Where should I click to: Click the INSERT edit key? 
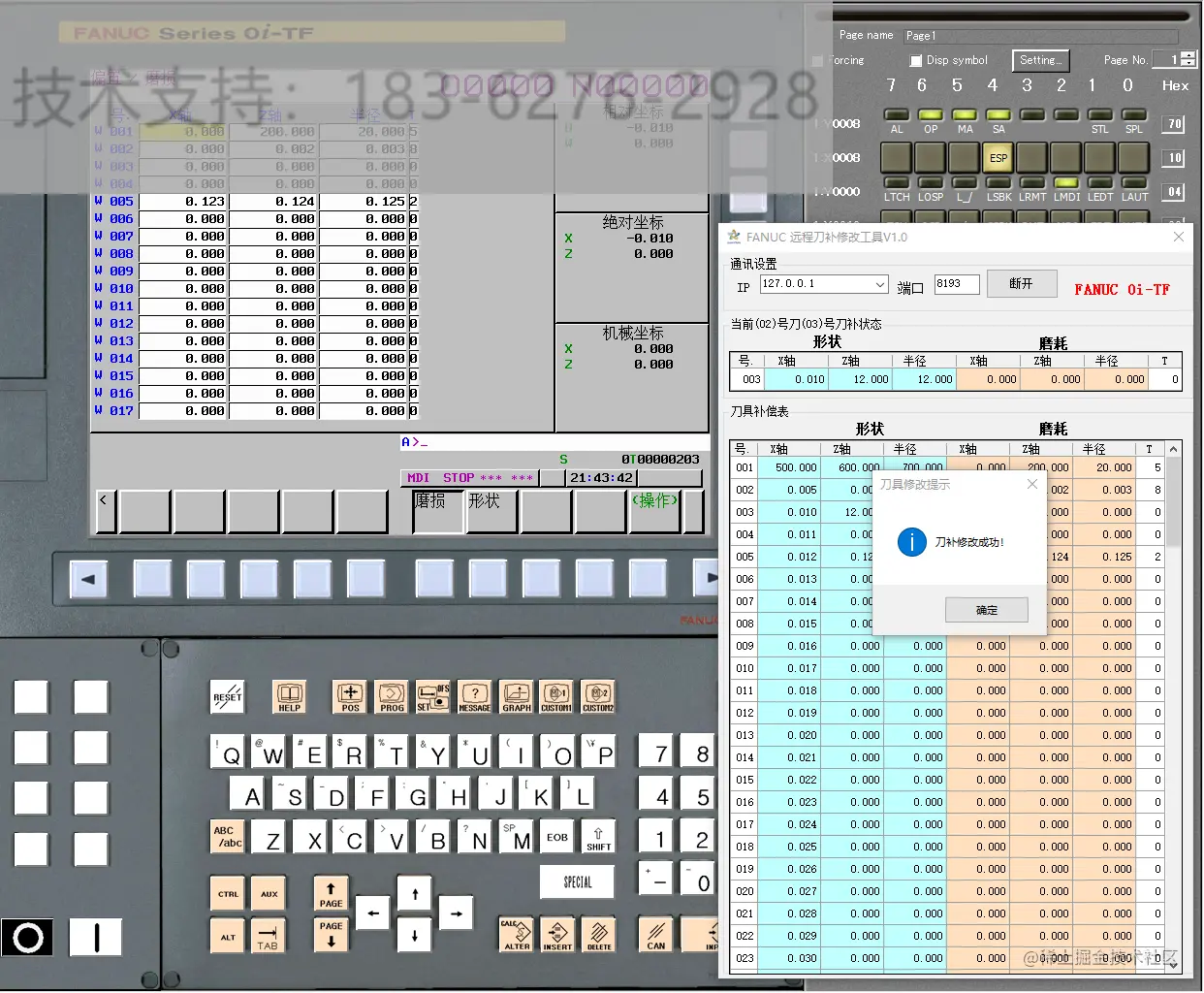point(557,935)
